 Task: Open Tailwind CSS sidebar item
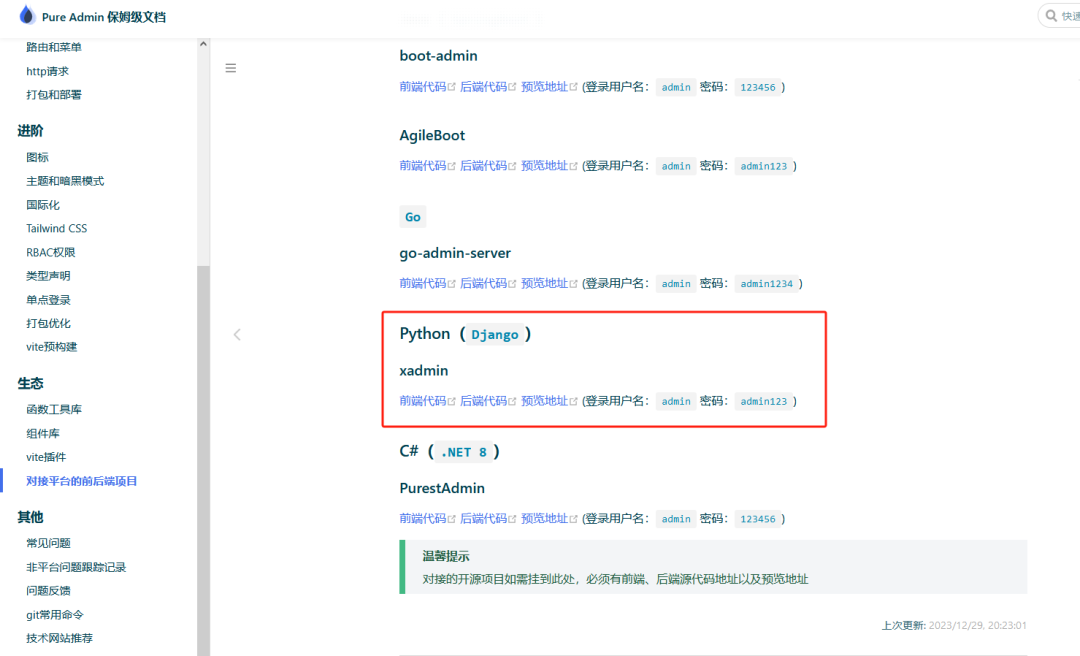pyautogui.click(x=56, y=228)
